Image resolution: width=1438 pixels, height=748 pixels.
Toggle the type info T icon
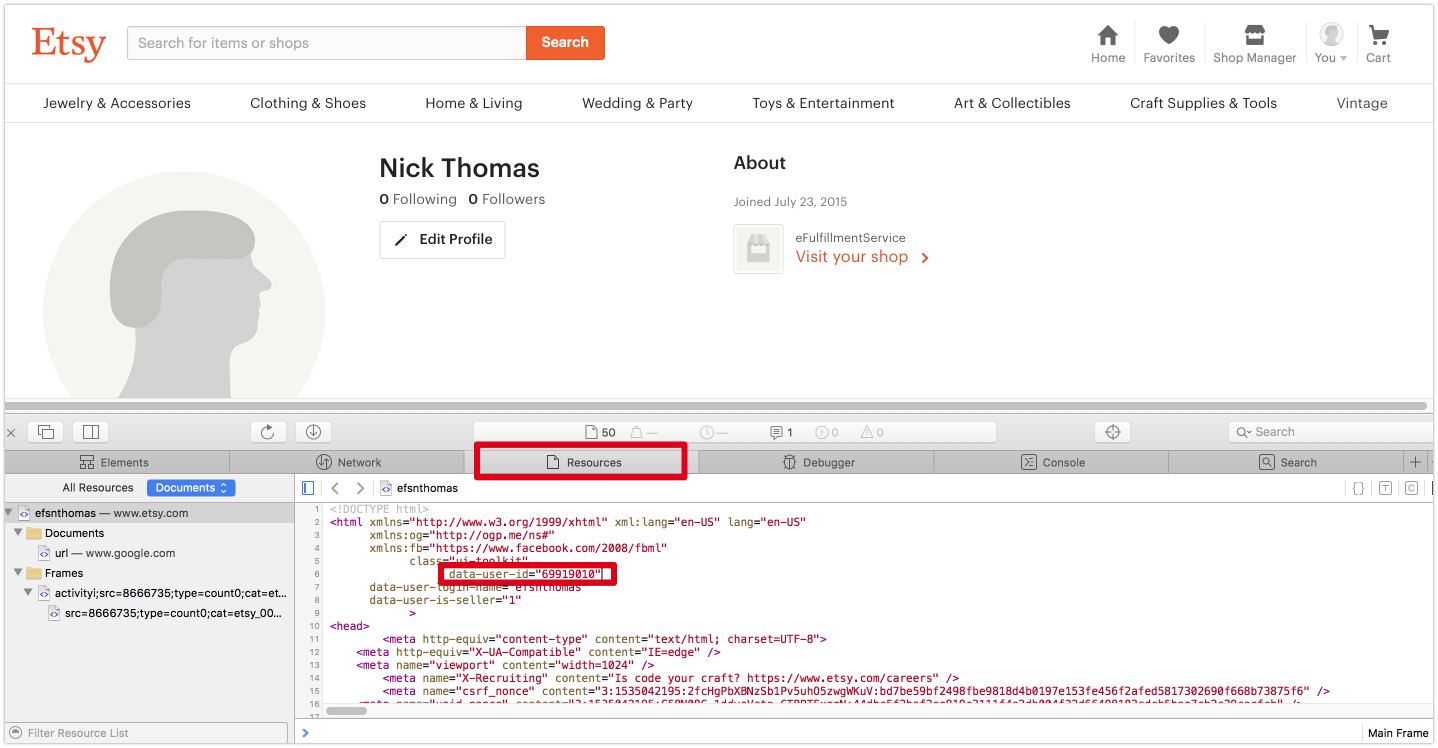[x=1385, y=488]
